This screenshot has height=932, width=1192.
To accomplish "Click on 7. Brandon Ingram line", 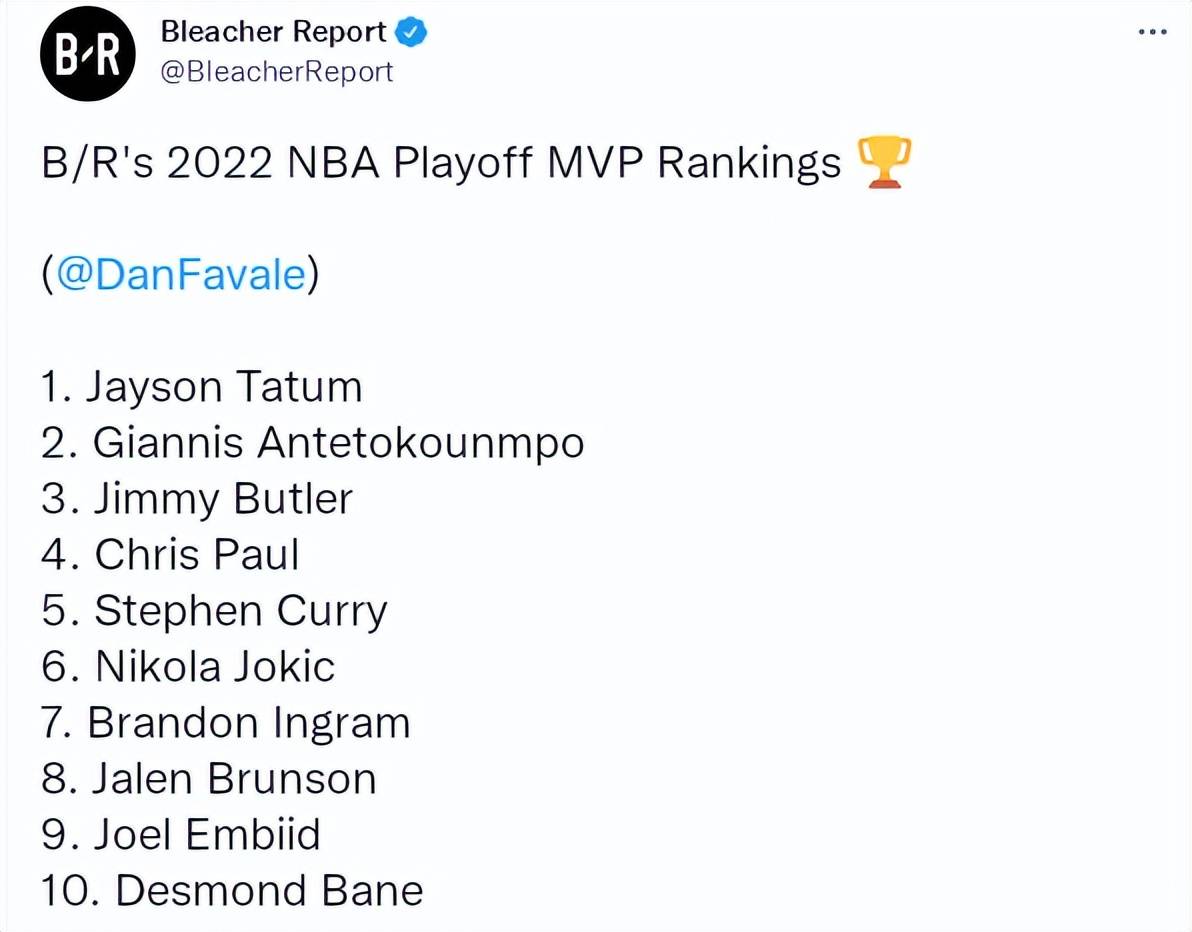I will [226, 724].
